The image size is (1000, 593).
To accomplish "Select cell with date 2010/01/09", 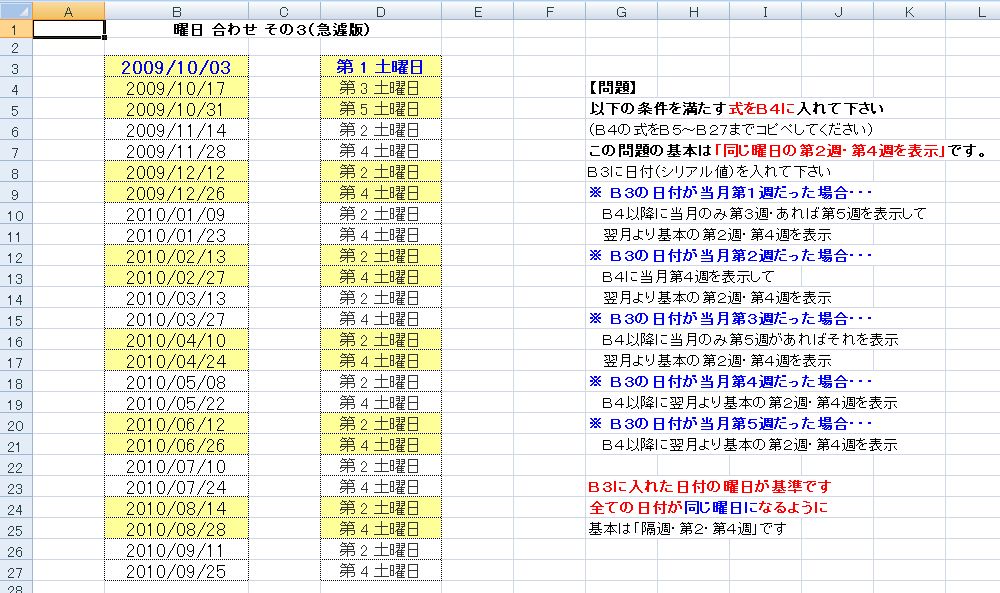I will tap(177, 215).
